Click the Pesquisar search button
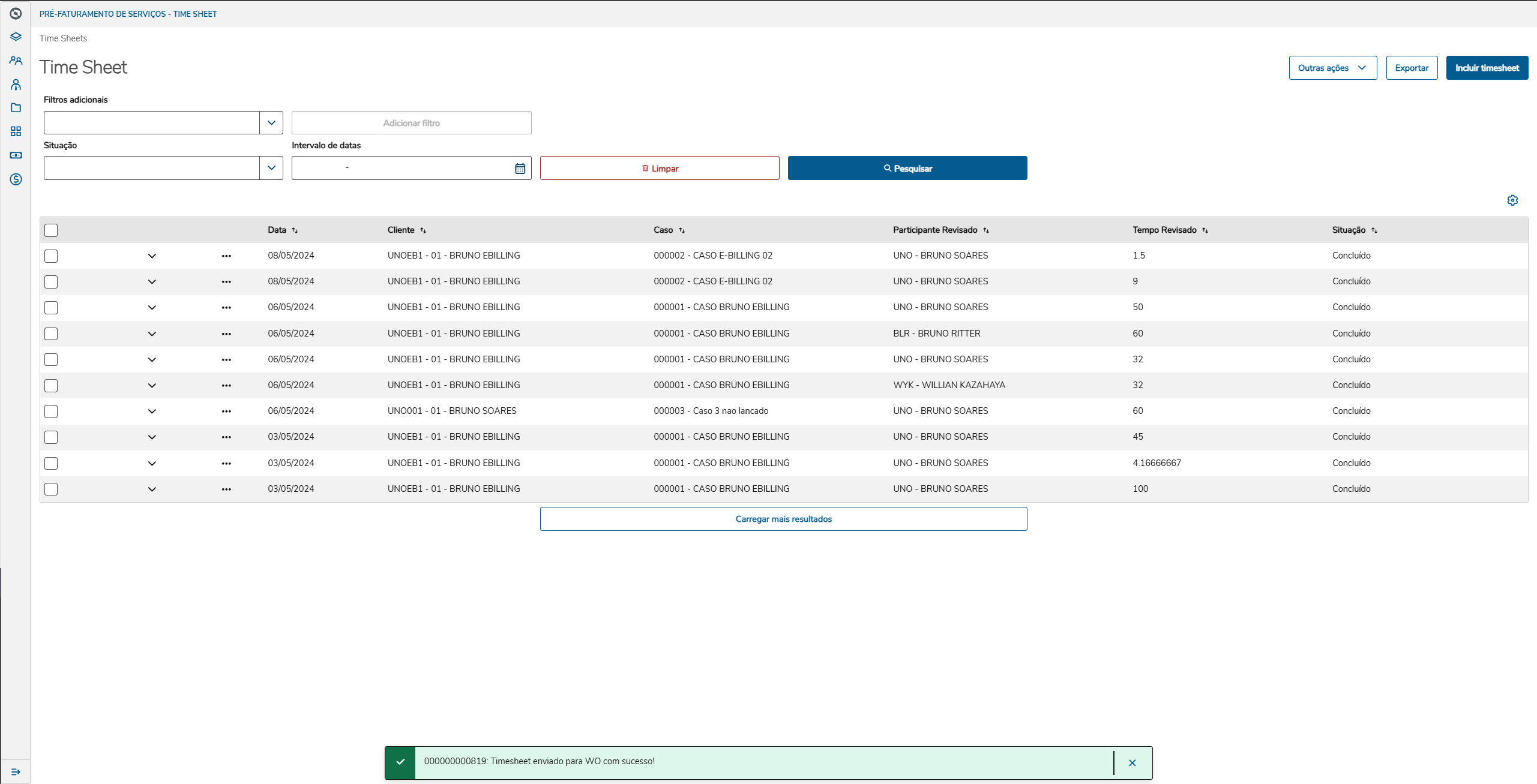Image resolution: width=1537 pixels, height=784 pixels. 907,169
